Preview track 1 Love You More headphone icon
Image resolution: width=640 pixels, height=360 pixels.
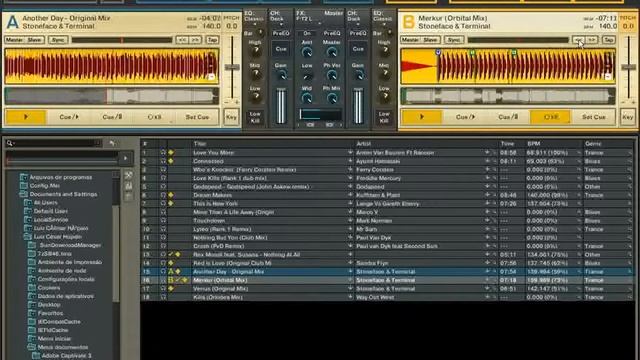click(163, 153)
